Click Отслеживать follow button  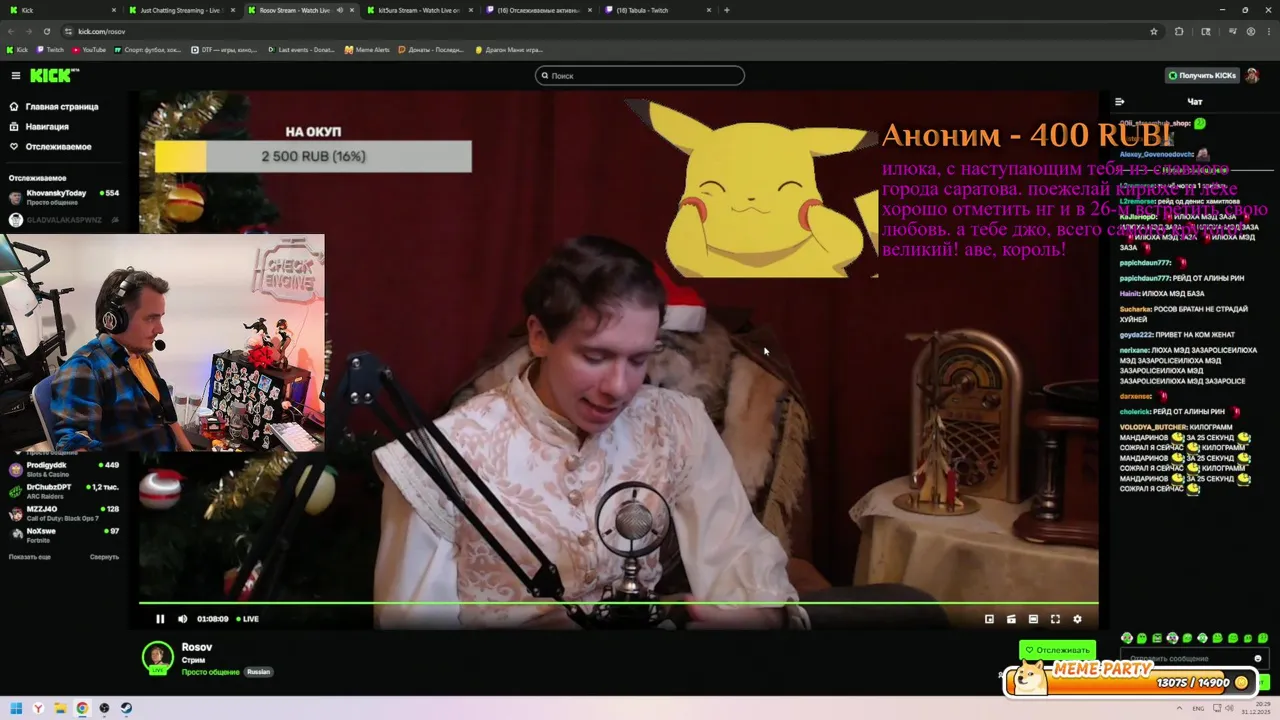[1057, 650]
